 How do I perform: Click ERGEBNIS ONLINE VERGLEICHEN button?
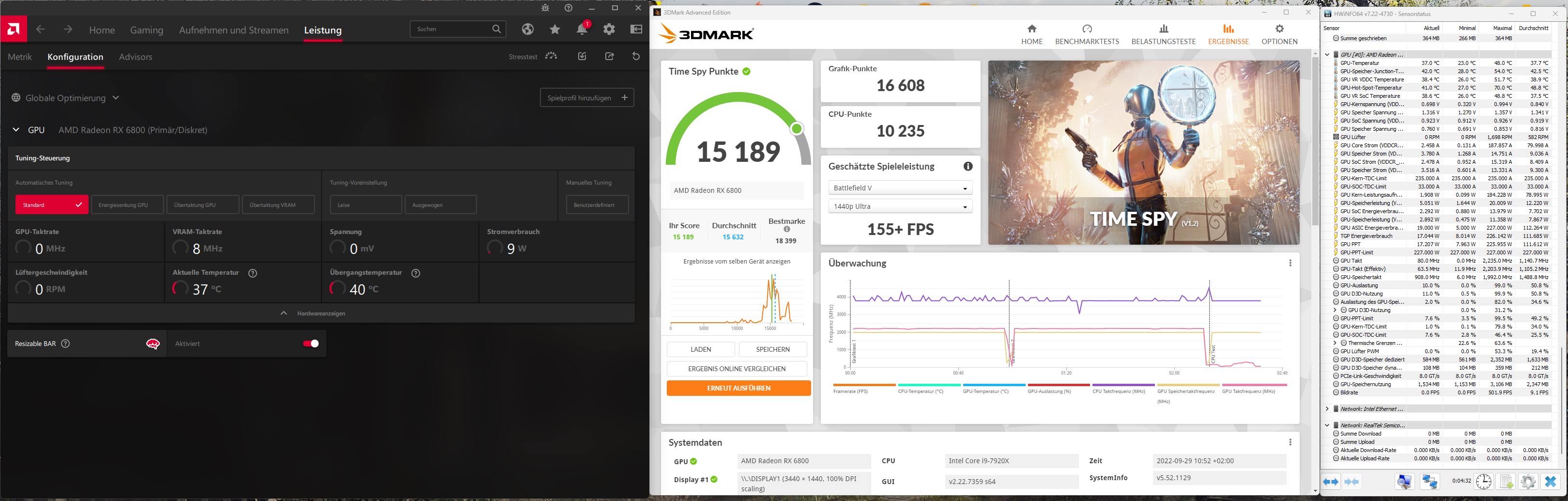[x=737, y=369]
